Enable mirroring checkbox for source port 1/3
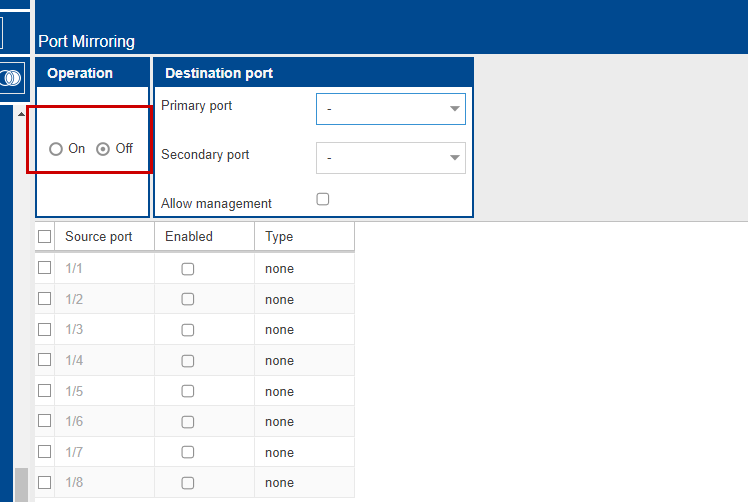 [188, 330]
